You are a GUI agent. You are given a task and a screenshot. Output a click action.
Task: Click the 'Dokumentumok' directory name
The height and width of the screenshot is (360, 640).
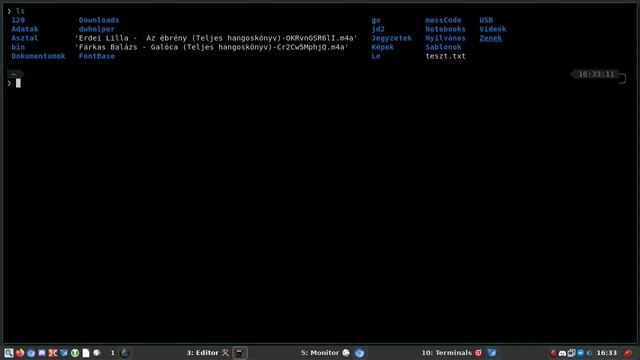(x=38, y=56)
